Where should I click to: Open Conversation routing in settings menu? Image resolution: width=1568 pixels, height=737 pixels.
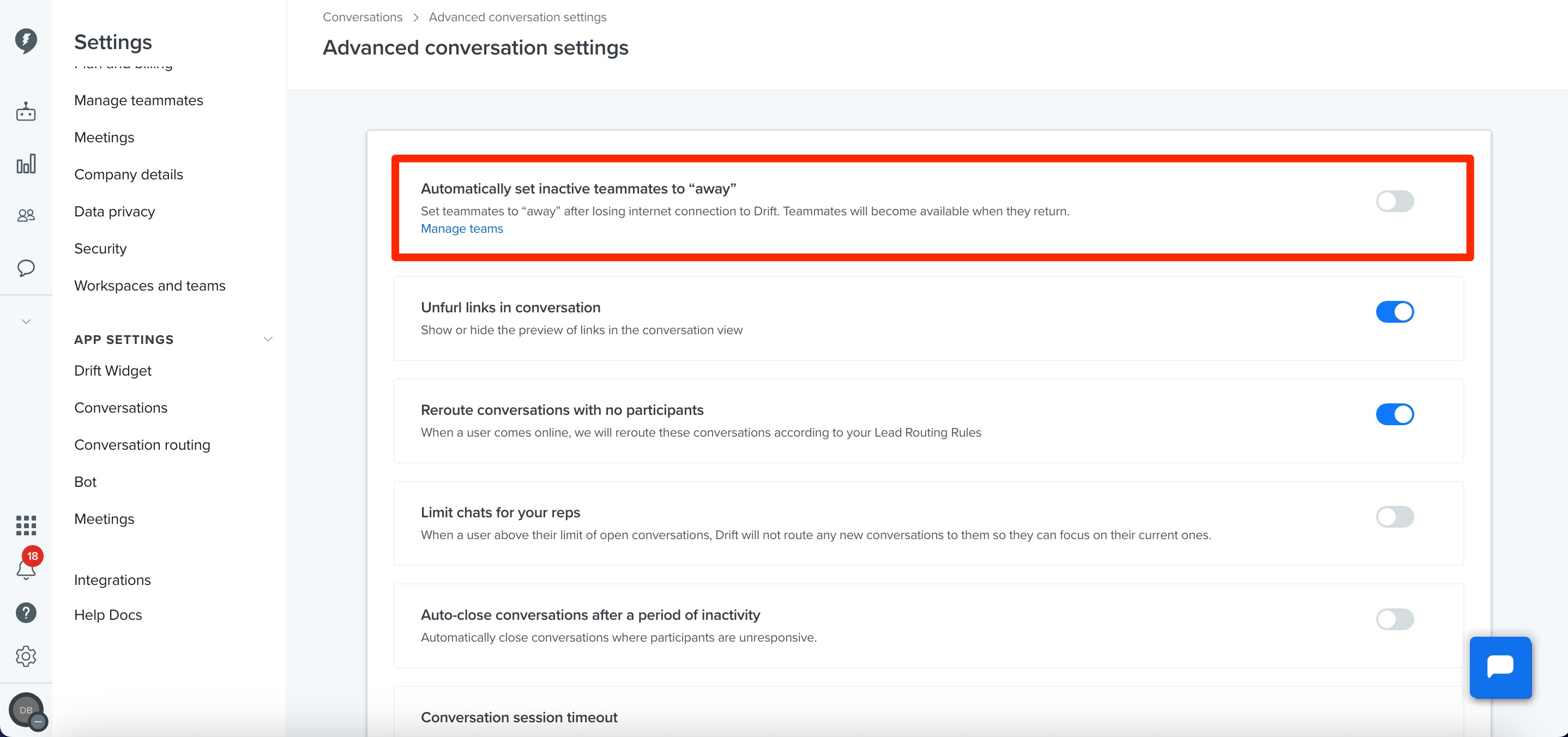(142, 445)
